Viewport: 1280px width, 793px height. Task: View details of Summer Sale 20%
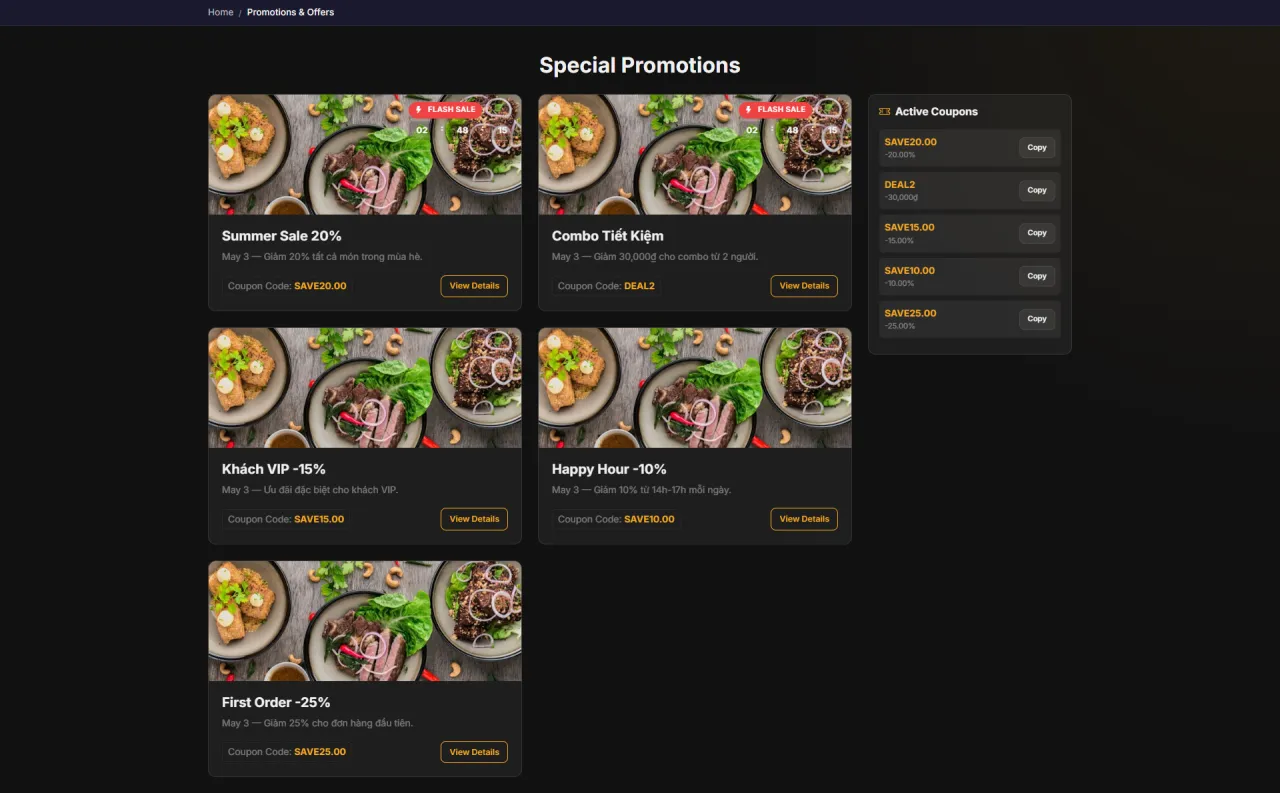pos(474,286)
